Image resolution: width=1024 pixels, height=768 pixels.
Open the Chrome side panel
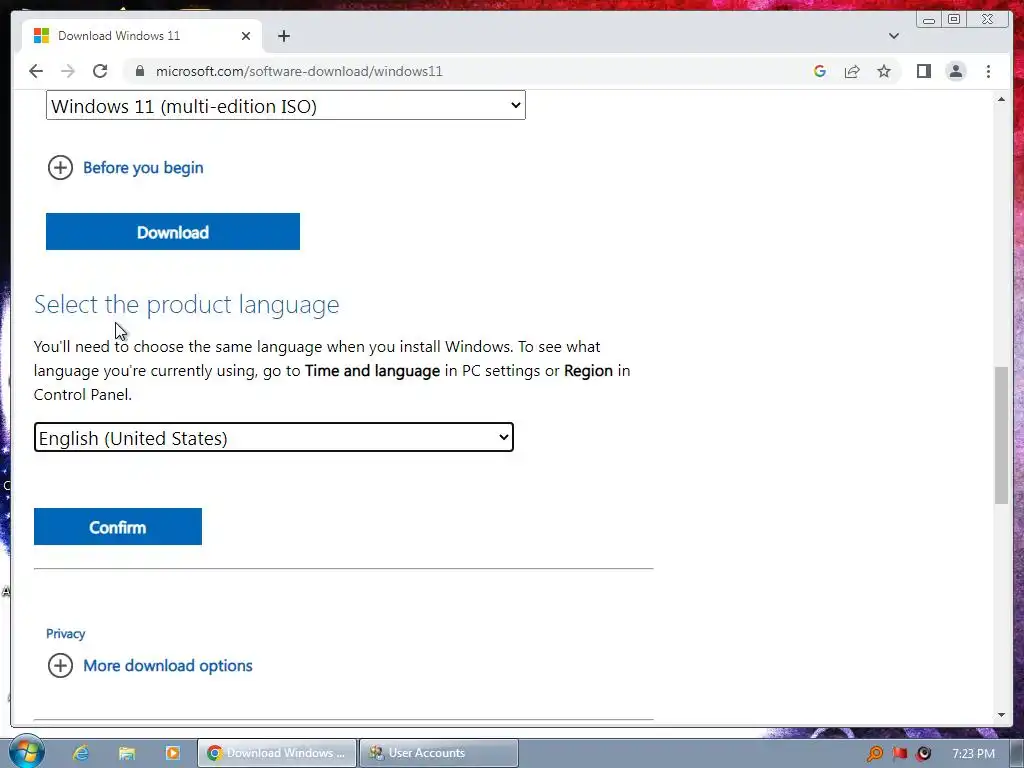[923, 71]
